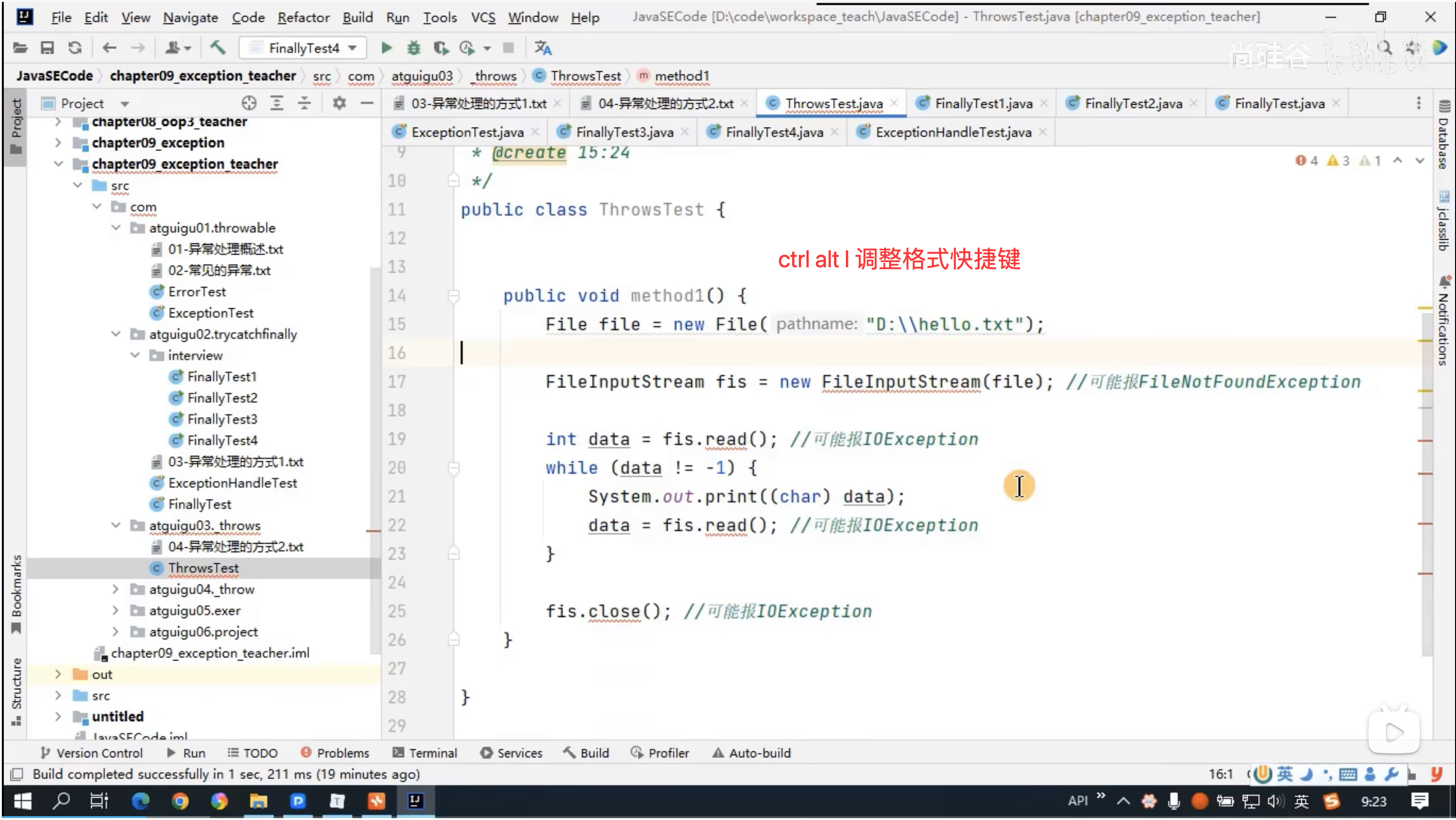1456x820 pixels.
Task: Click the Save All icon
Action: [47, 48]
